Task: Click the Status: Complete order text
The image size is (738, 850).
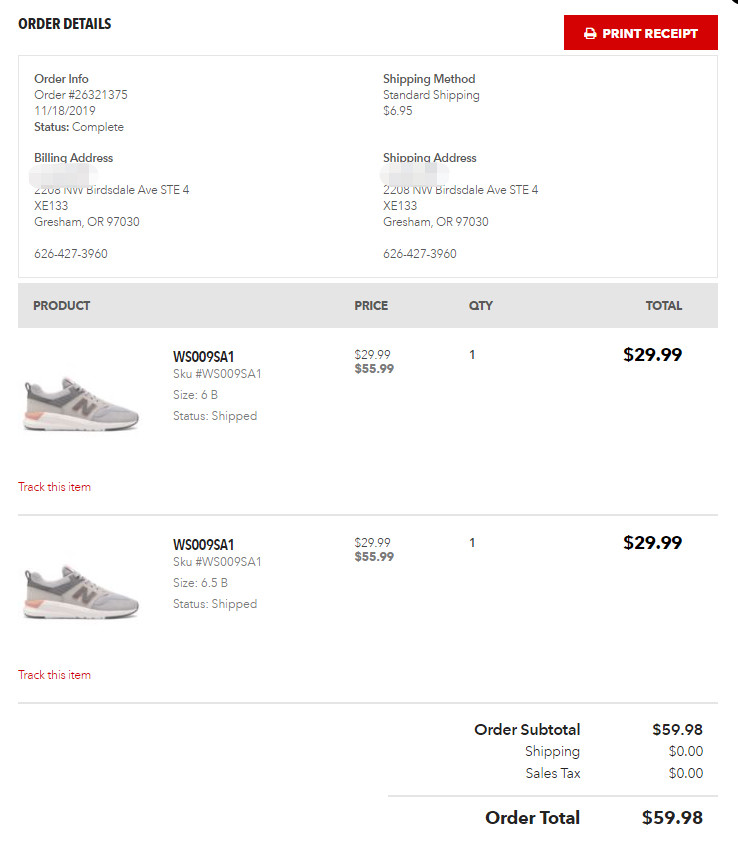Action: coord(79,127)
